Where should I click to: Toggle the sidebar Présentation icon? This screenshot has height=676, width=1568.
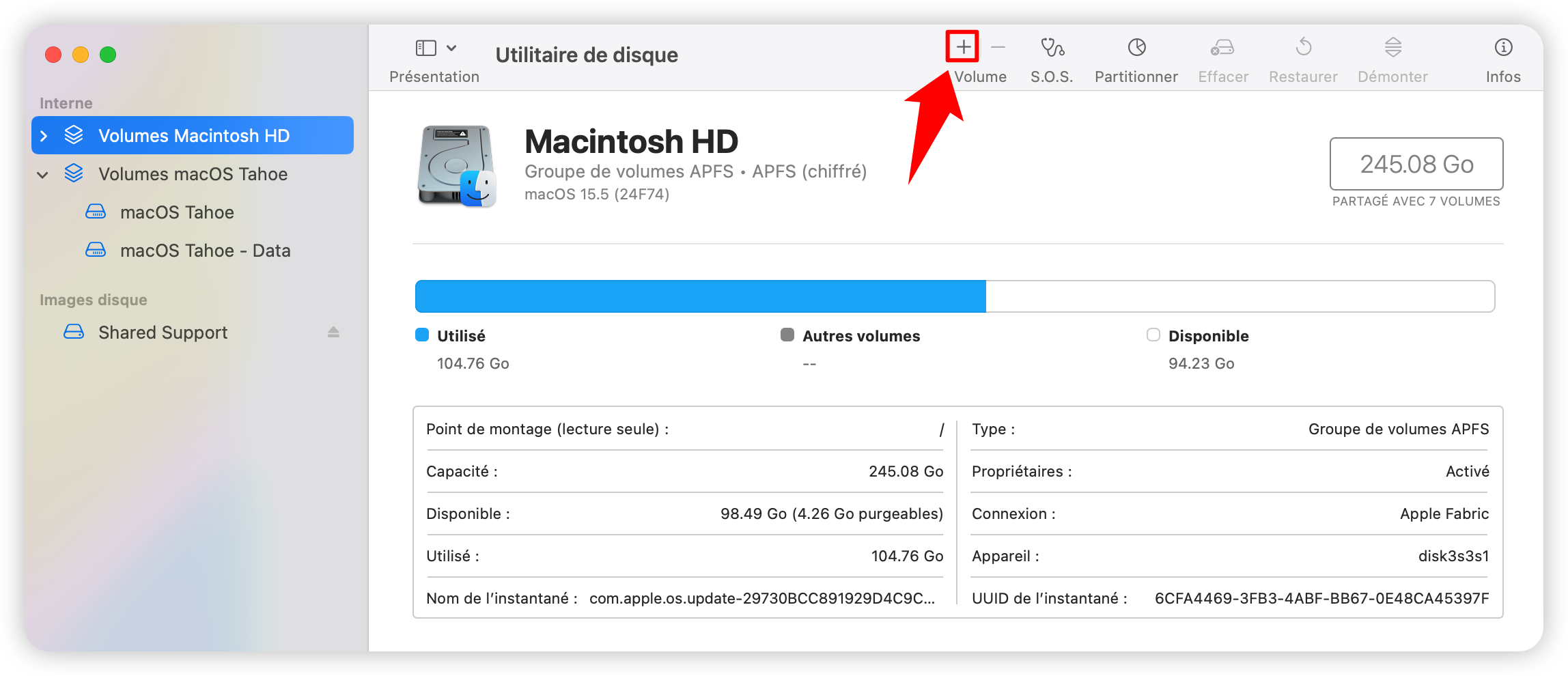pyautogui.click(x=426, y=48)
